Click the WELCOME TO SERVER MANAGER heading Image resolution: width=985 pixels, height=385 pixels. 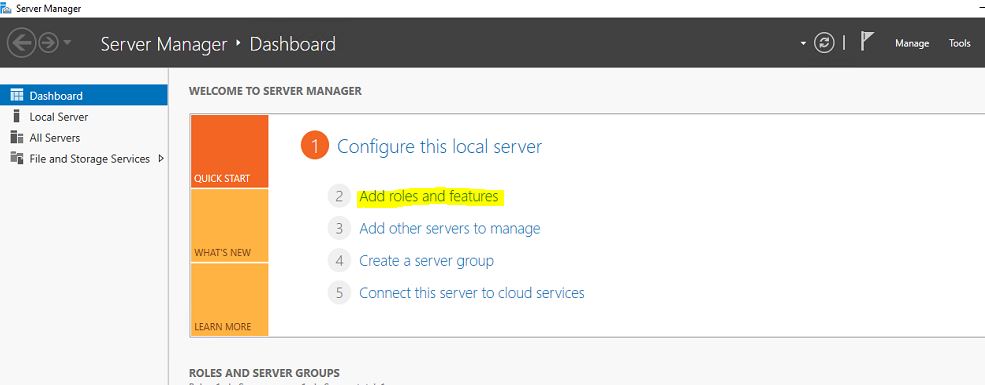(x=275, y=91)
